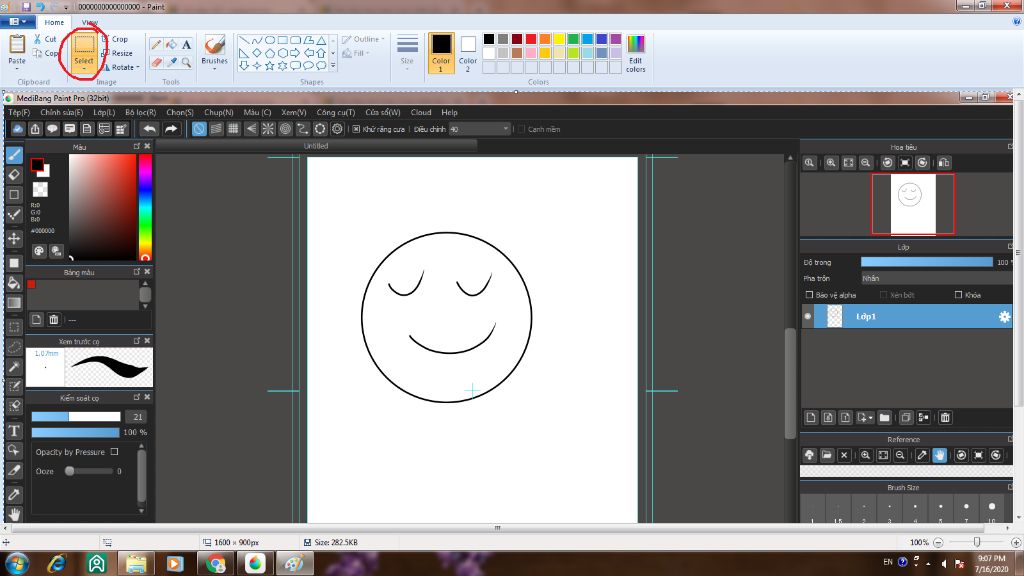Switch to the View tab in Paint
Viewport: 1024px width, 576px height.
(89, 22)
